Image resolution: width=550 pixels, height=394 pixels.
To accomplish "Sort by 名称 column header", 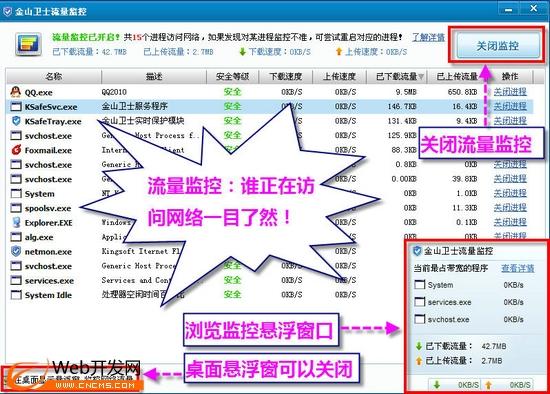I will coord(54,76).
